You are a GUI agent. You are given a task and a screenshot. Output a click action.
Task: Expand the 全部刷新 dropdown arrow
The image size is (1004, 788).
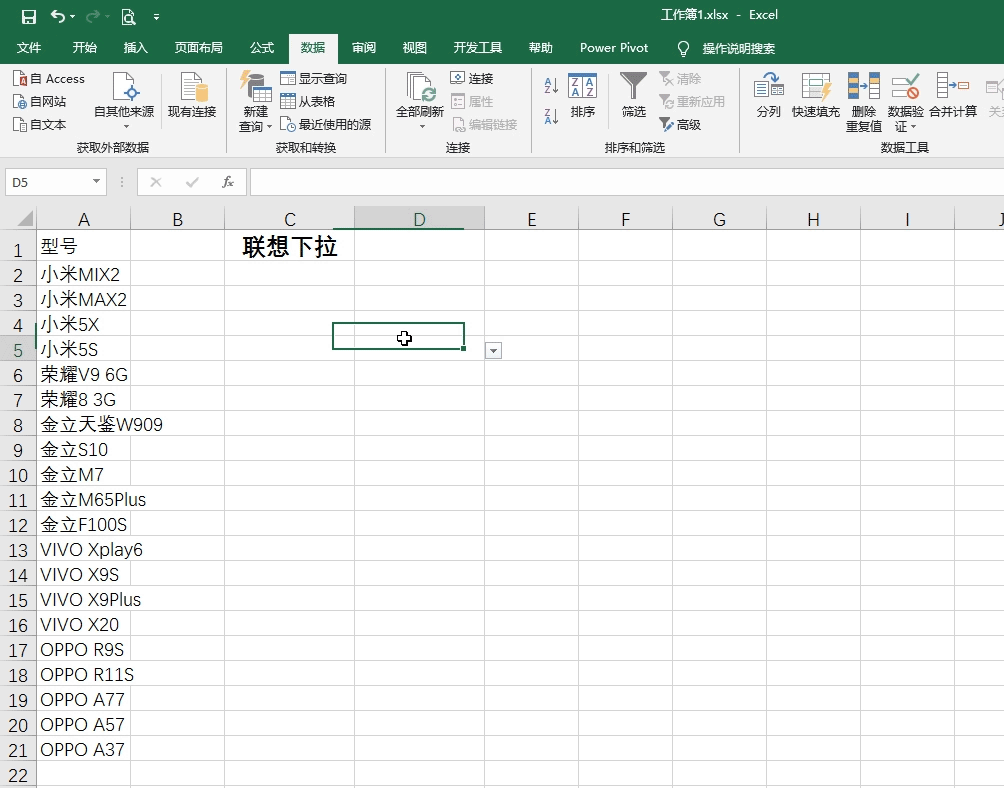click(x=422, y=127)
